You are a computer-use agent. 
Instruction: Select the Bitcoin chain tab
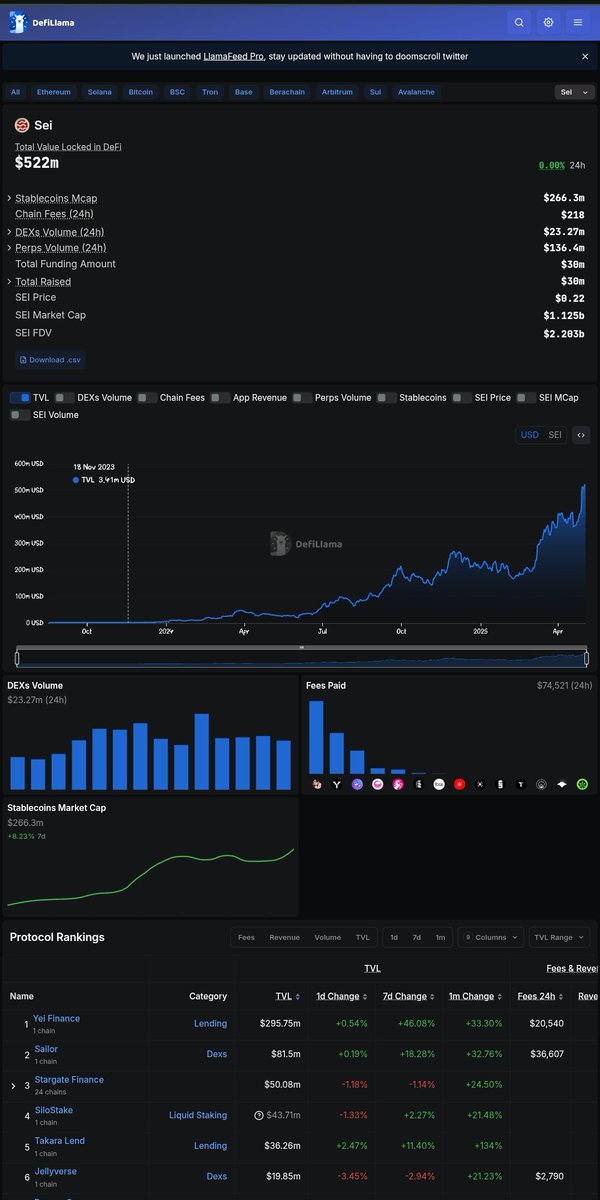tap(140, 92)
